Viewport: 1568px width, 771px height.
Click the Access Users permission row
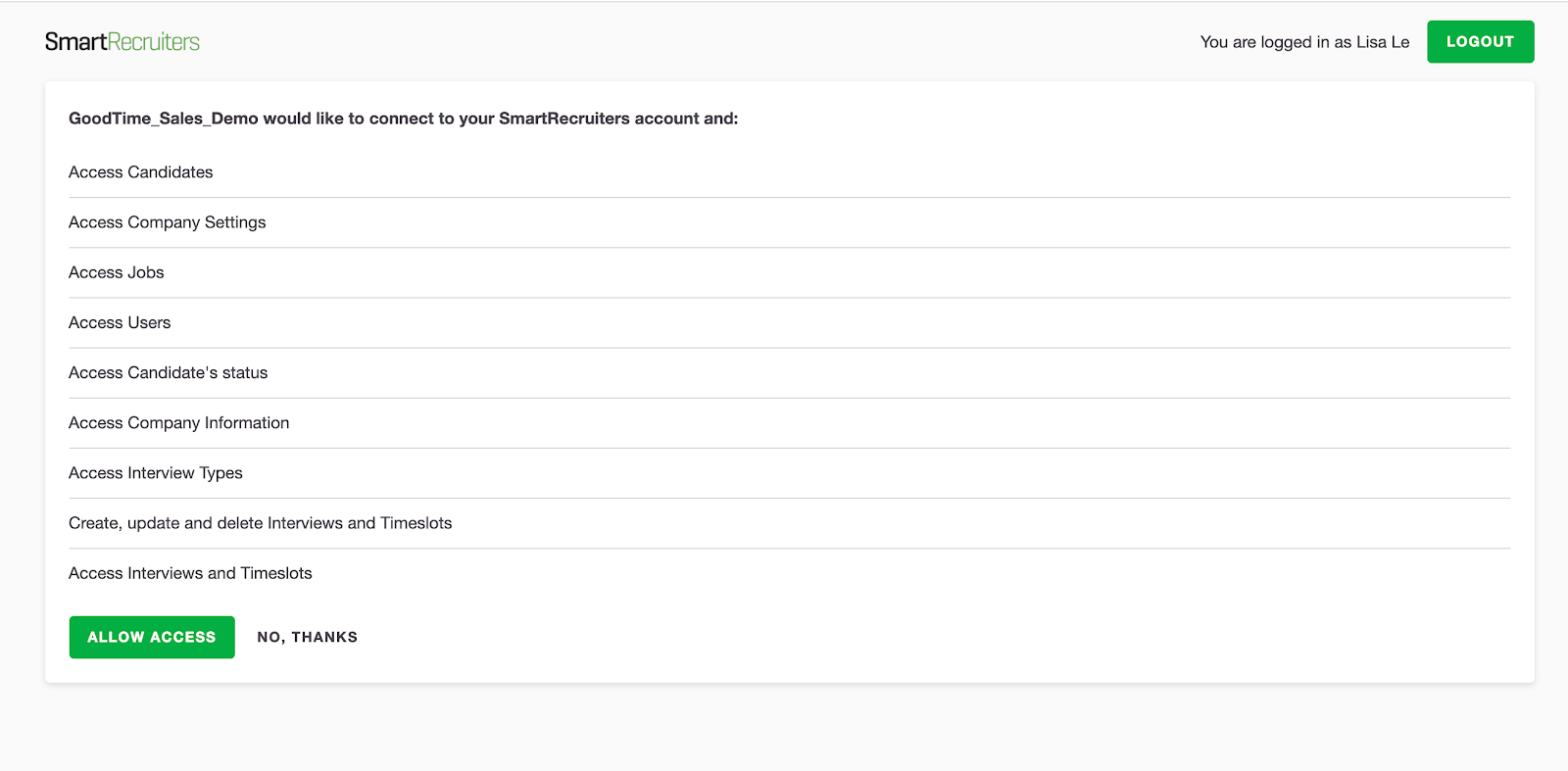120,322
